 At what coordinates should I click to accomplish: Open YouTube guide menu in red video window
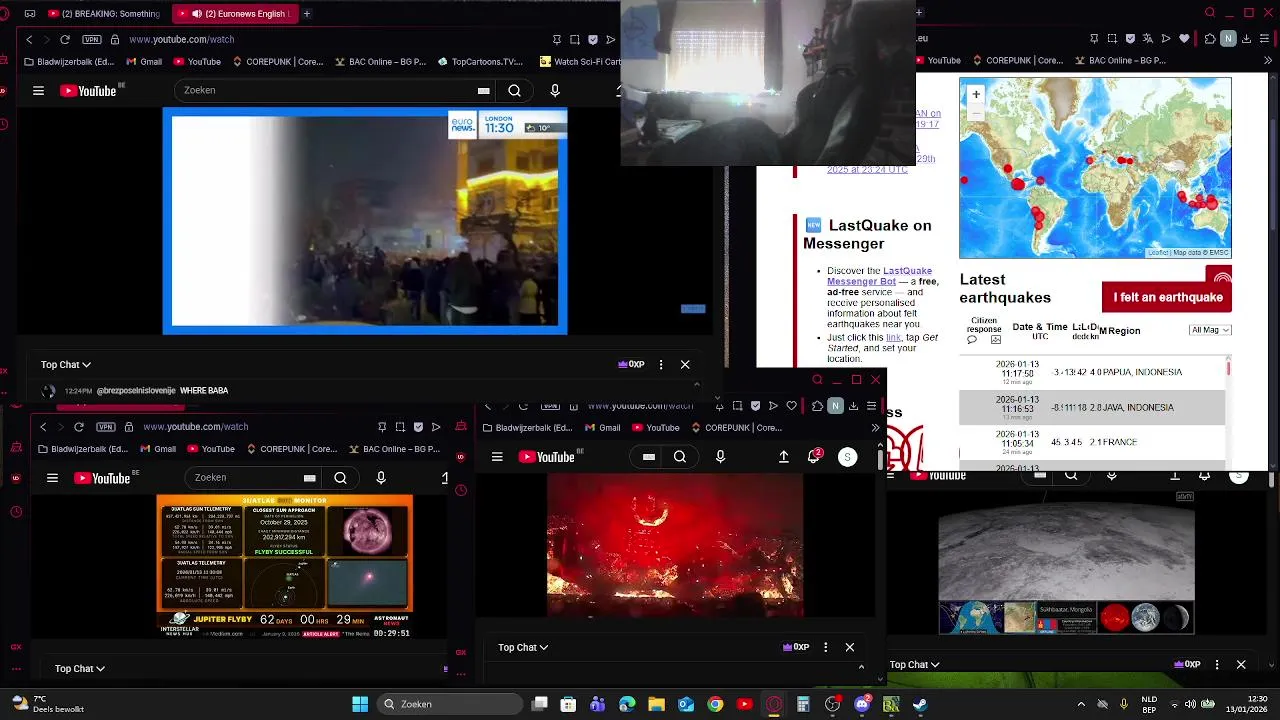pyautogui.click(x=497, y=457)
